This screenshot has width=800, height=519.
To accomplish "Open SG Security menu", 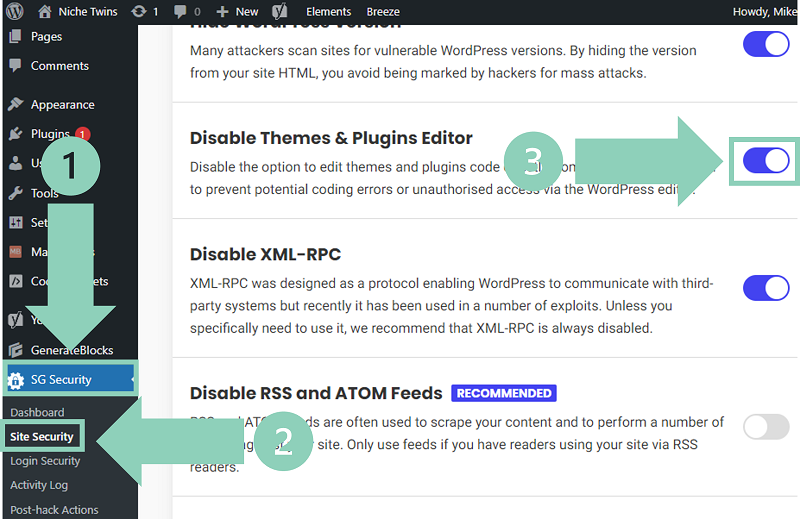I will tap(70, 379).
